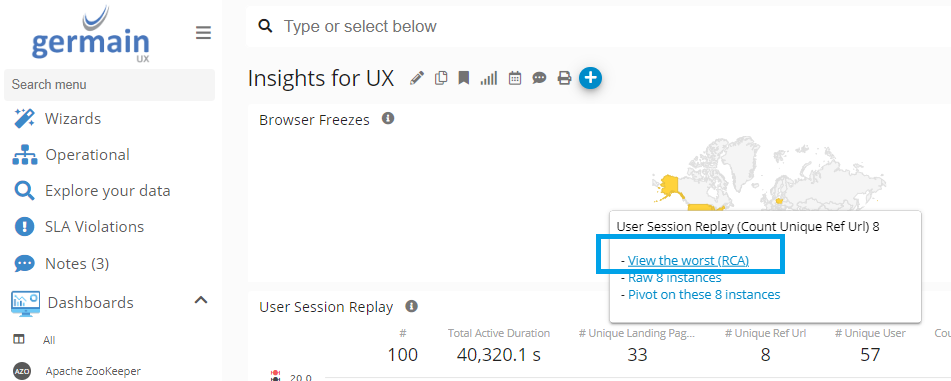Click the printer icon
The height and width of the screenshot is (381, 951).
coord(565,78)
